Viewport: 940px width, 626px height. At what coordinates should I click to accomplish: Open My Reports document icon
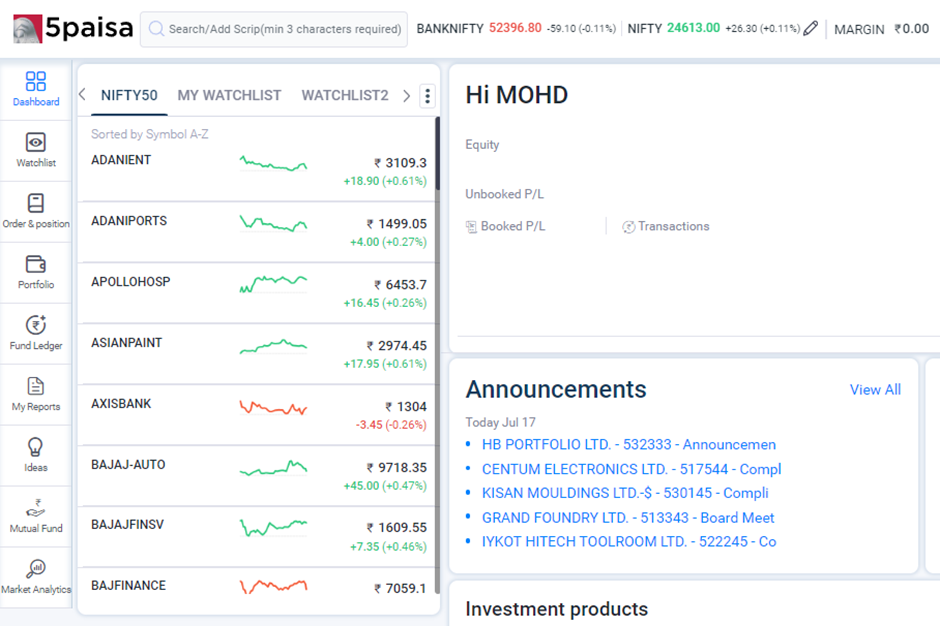[36, 386]
